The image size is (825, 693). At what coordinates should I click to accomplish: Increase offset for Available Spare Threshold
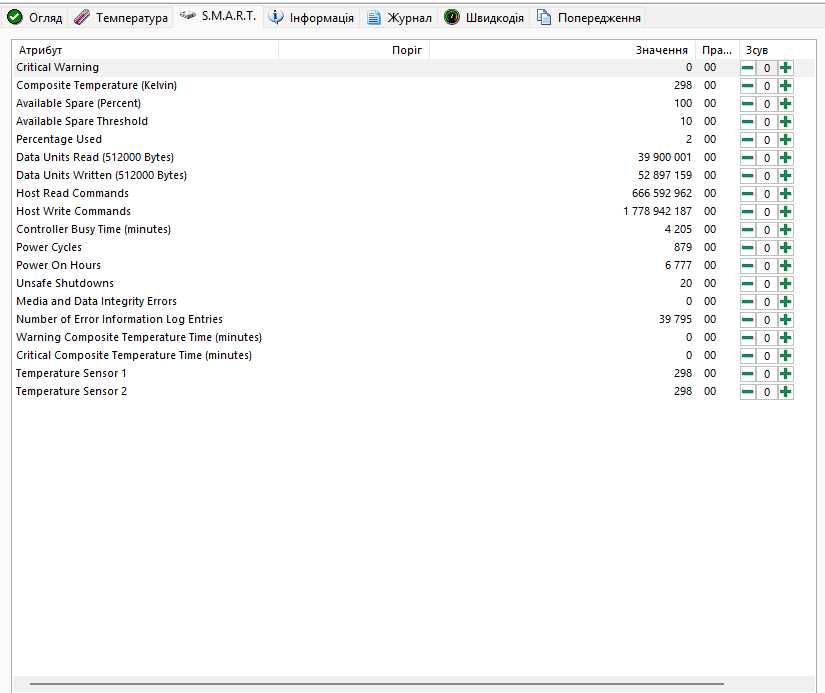(x=786, y=122)
